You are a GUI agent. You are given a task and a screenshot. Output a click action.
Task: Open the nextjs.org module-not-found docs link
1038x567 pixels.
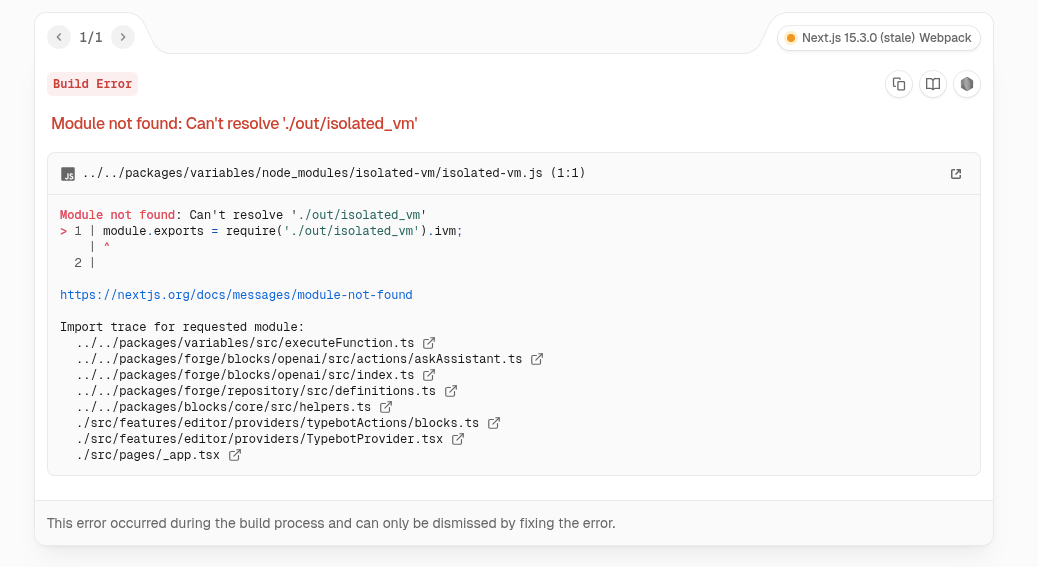(236, 294)
